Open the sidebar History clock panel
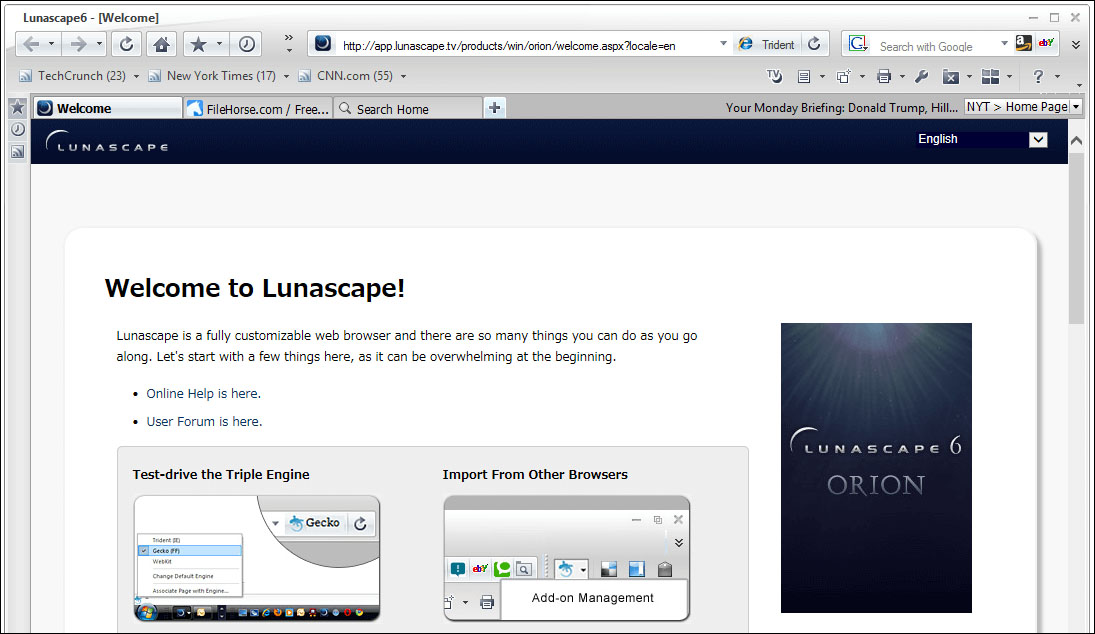This screenshot has height=634, width=1095. tap(17, 129)
